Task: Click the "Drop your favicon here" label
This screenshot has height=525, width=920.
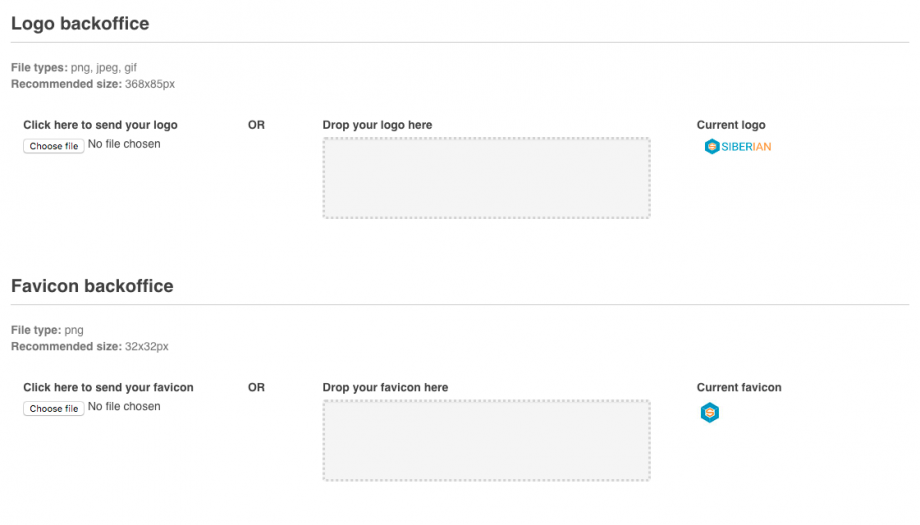Action: click(385, 387)
